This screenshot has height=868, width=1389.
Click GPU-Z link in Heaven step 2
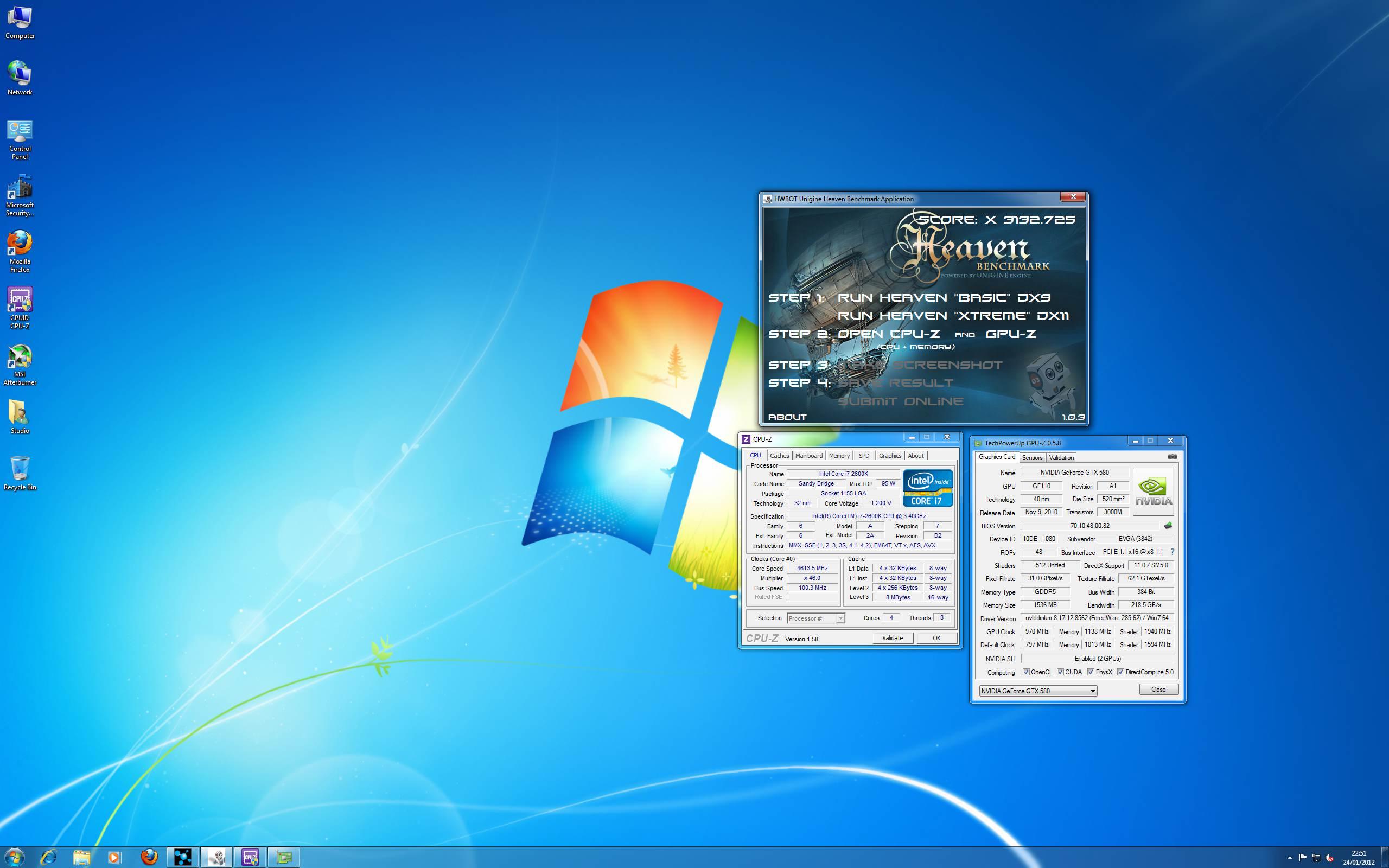[x=1011, y=334]
